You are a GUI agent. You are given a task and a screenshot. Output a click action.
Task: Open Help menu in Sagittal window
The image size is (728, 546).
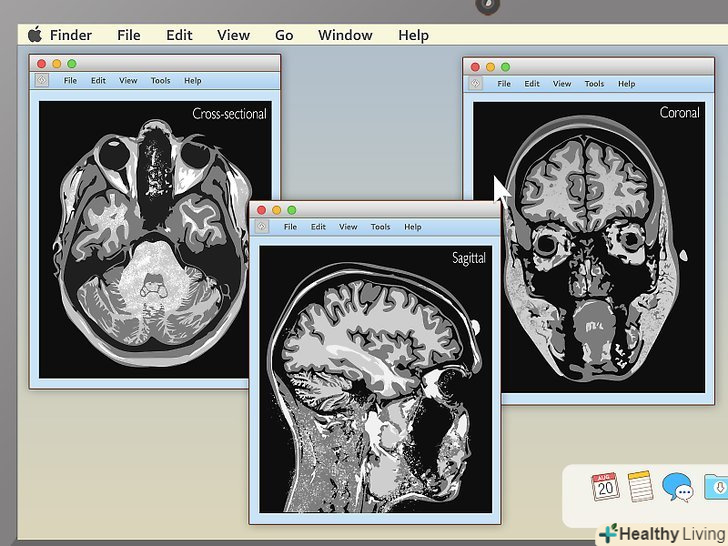pyautogui.click(x=412, y=227)
